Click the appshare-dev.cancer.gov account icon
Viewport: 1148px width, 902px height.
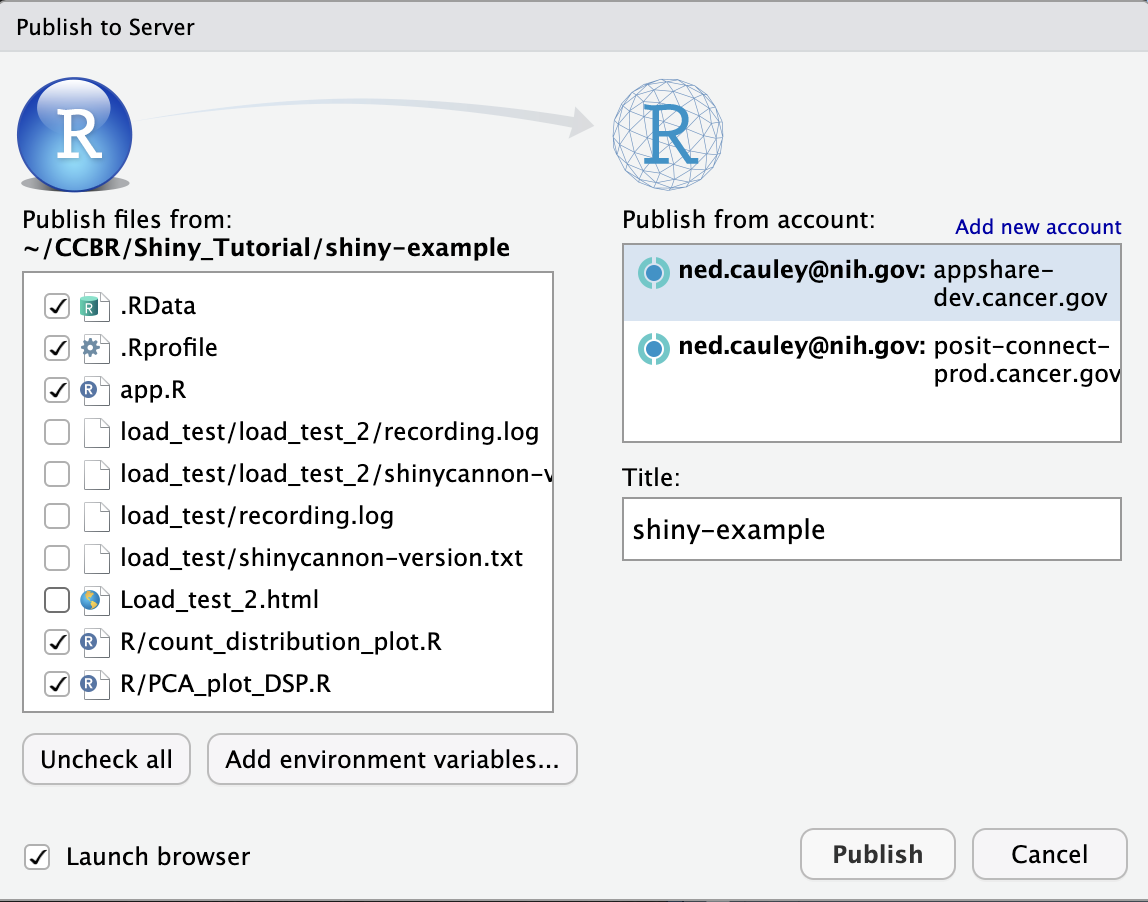pos(654,272)
